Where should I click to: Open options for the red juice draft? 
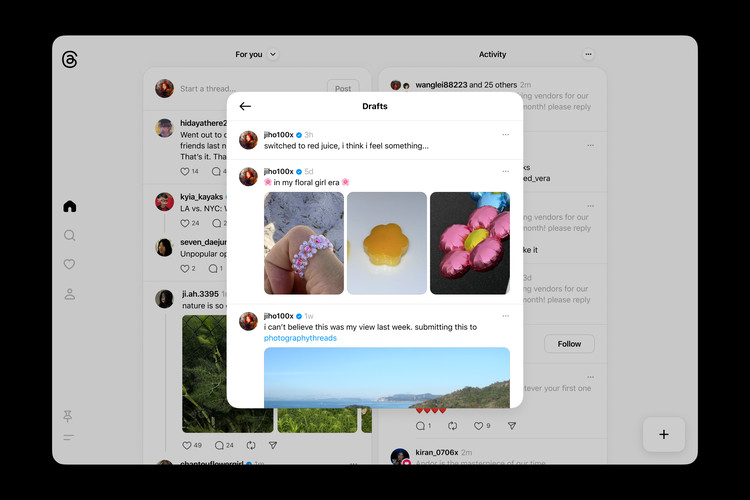point(506,134)
